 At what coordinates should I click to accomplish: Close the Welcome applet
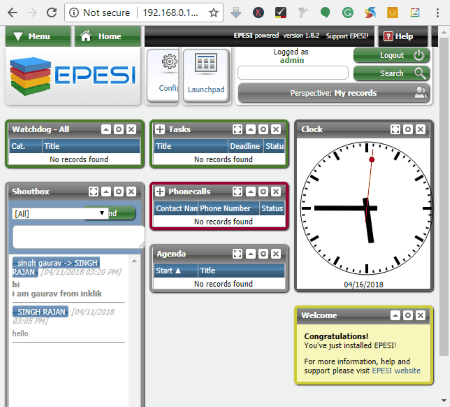421,315
